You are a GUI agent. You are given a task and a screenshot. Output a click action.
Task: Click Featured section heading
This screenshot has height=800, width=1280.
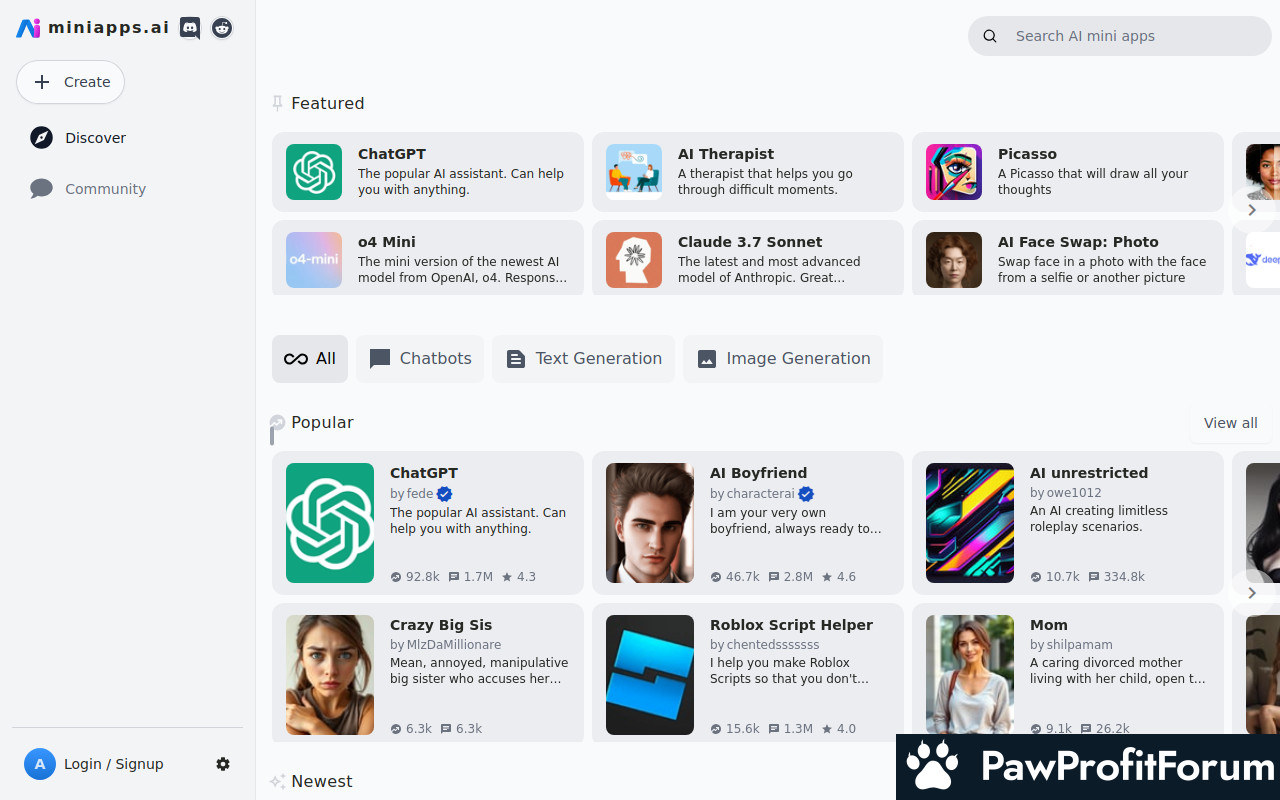[x=327, y=103]
